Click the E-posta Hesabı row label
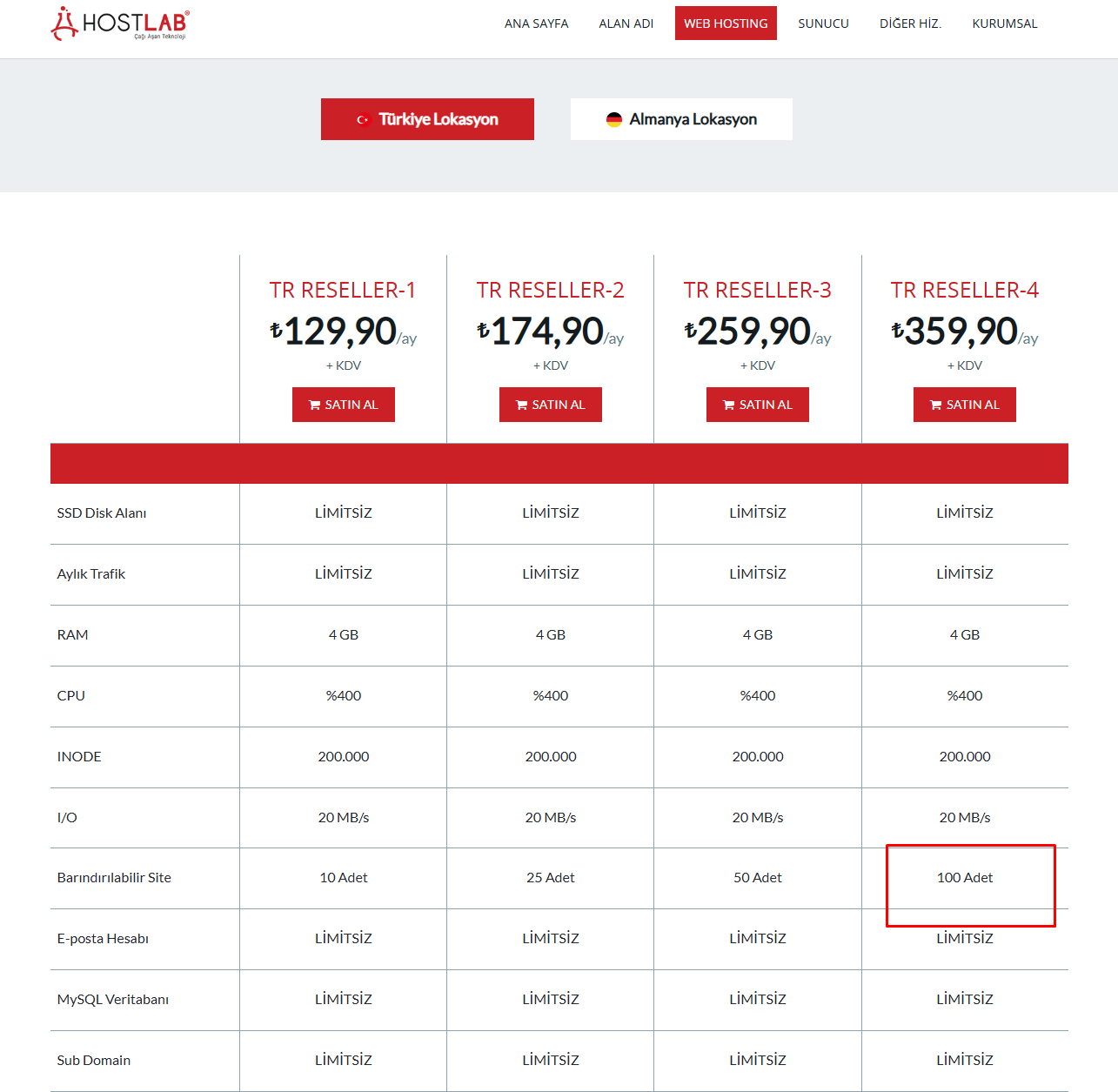 coord(103,939)
